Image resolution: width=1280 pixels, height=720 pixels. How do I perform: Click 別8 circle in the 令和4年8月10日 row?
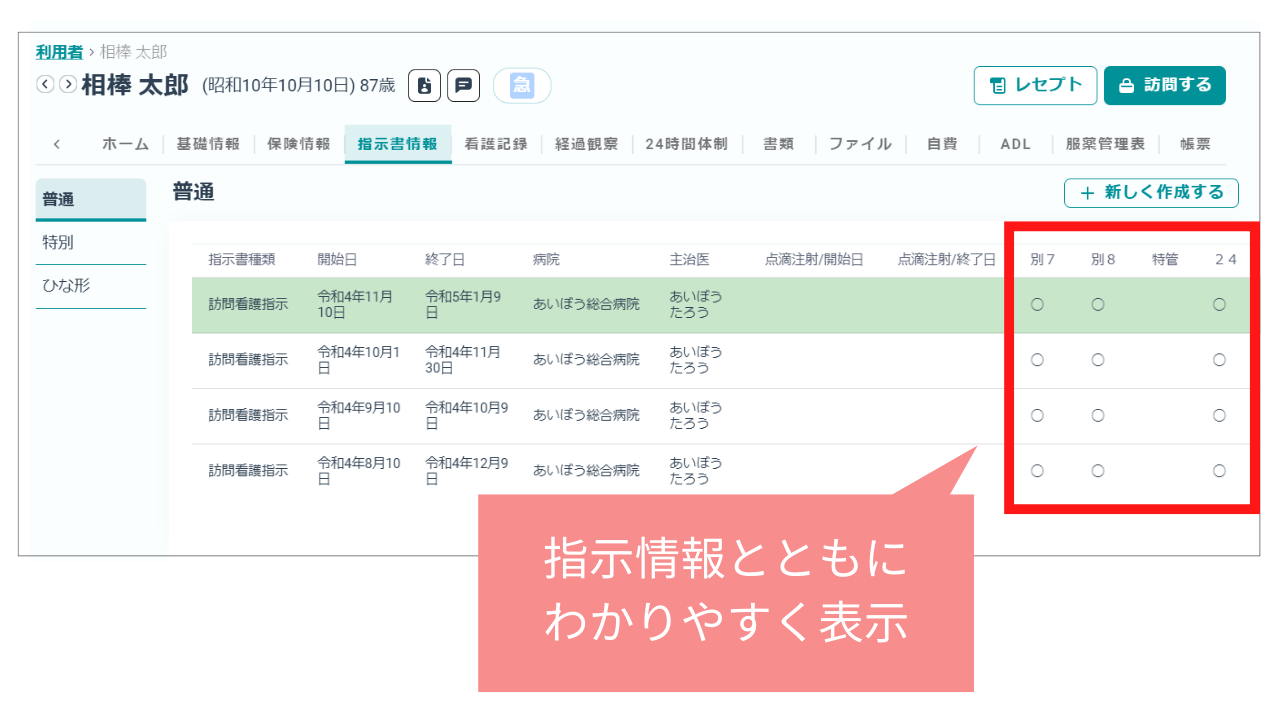point(1098,471)
